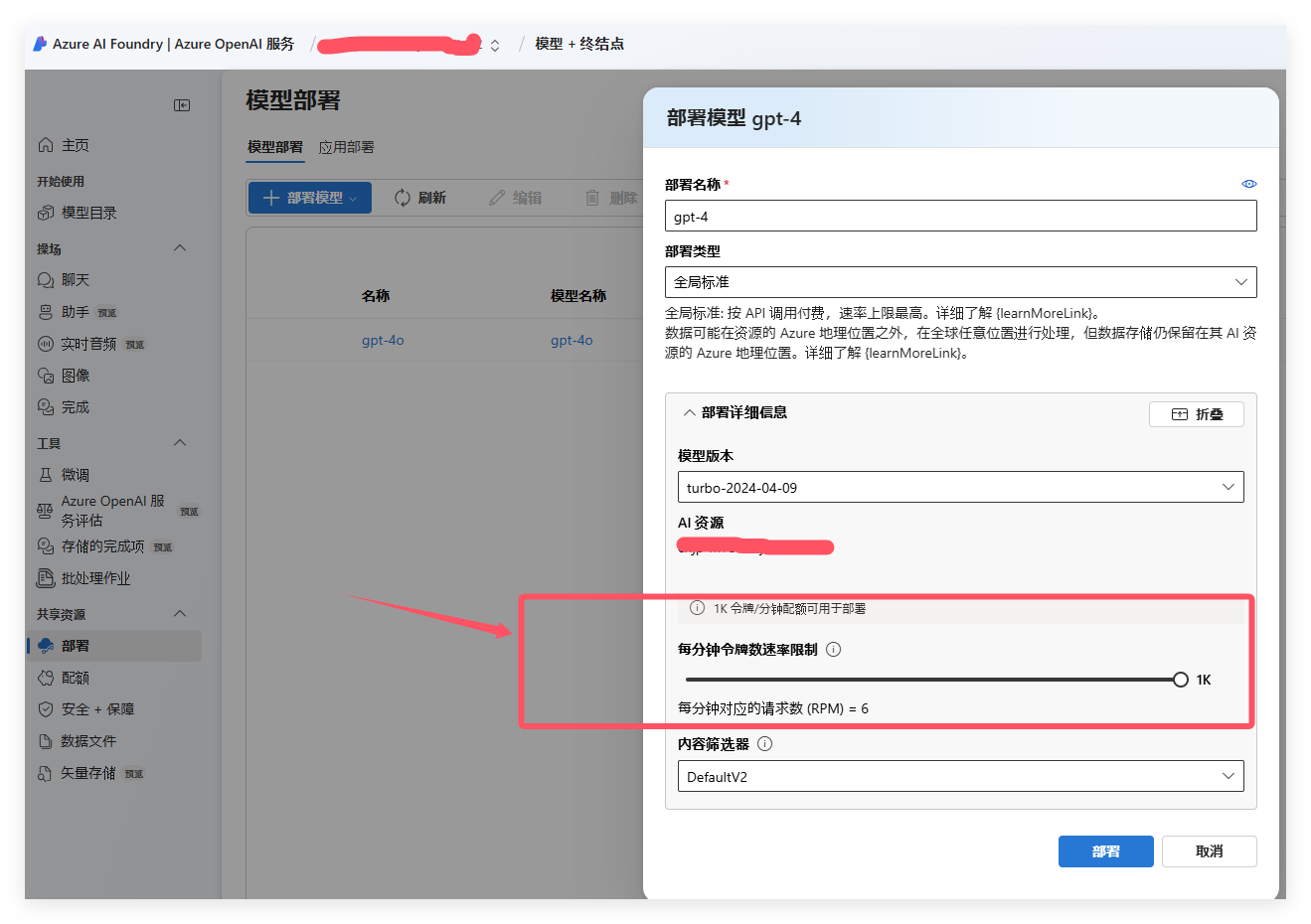The image size is (1311, 924).
Task: Click the 模型目录 catalog icon
Action: coord(46,213)
